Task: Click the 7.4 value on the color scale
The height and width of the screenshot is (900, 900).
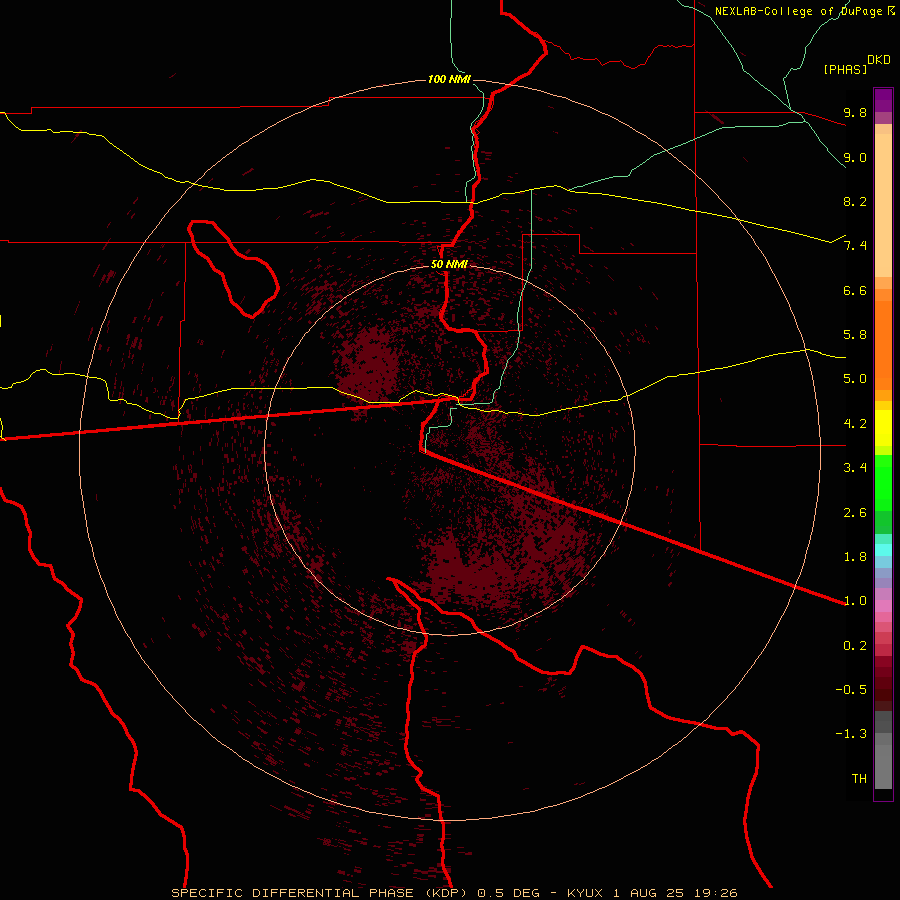Action: point(855,246)
